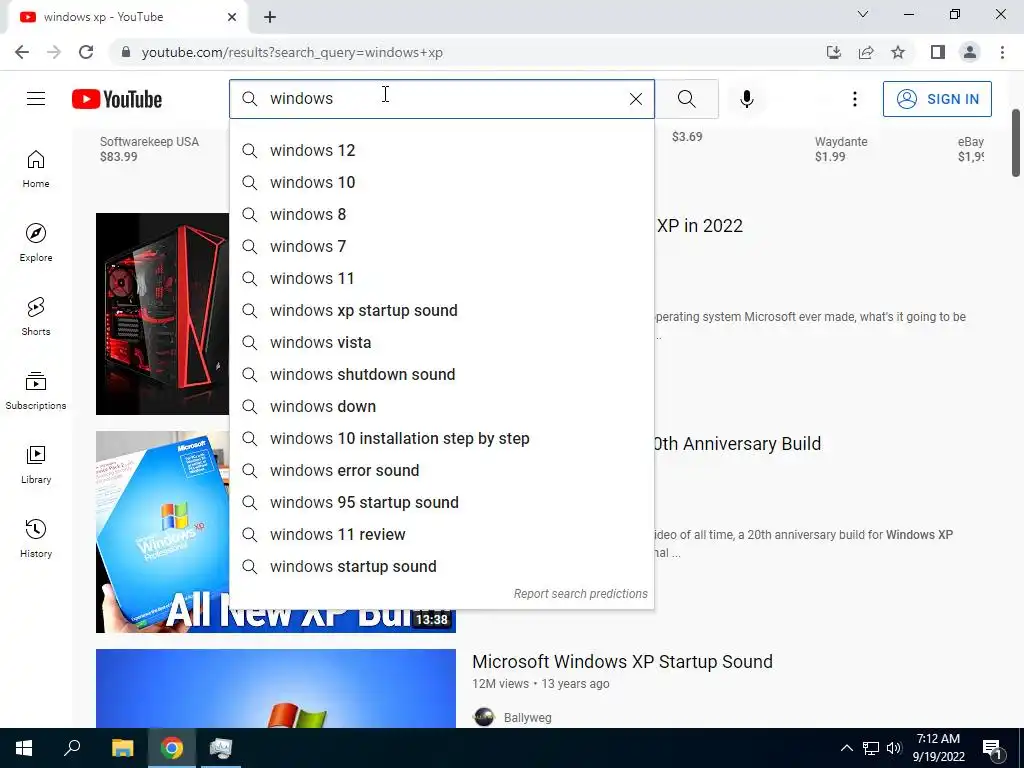Open the volume control in tray
The height and width of the screenshot is (768, 1024).
coord(893,748)
